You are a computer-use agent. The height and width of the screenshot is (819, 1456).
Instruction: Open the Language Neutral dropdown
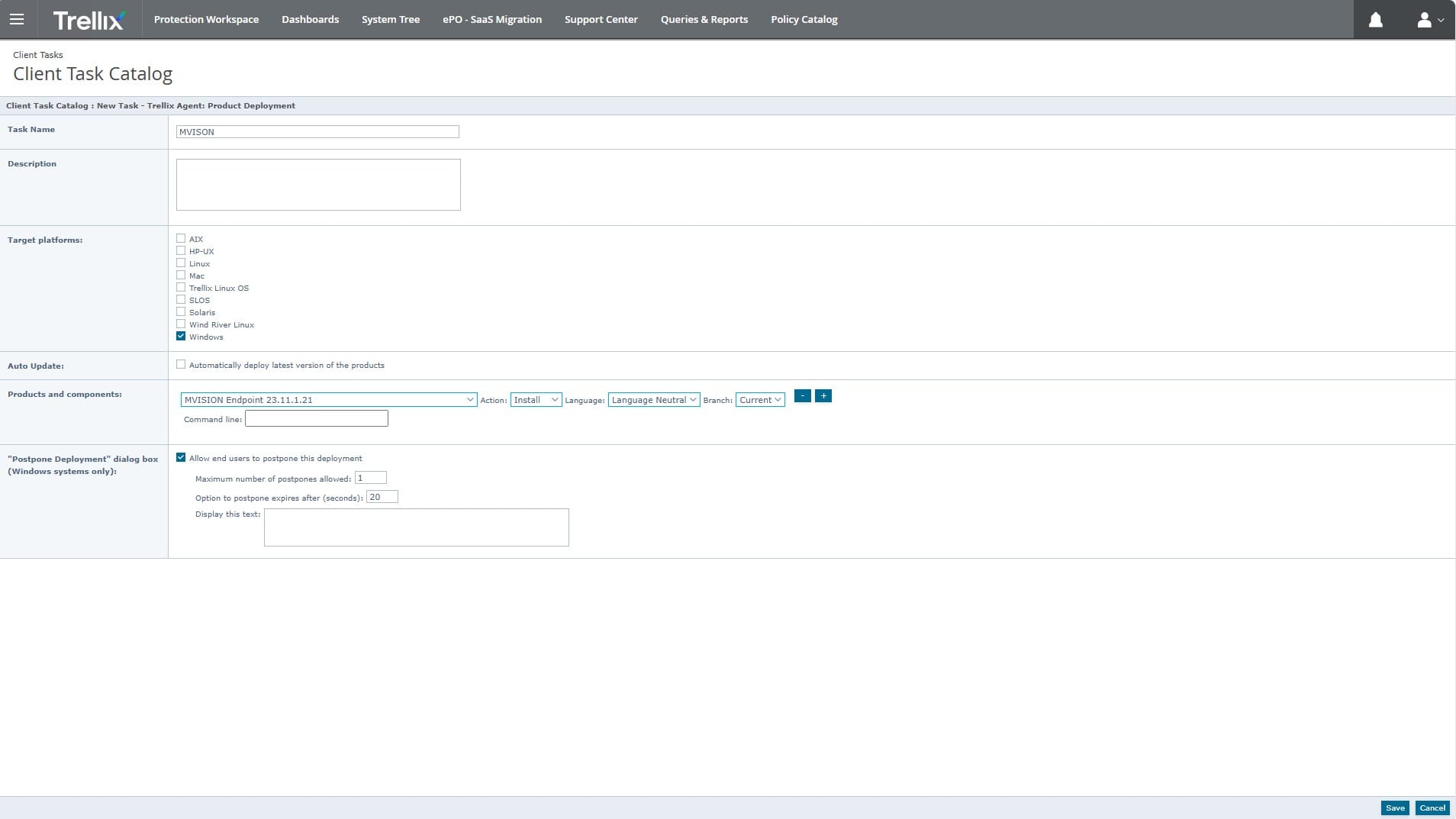654,400
